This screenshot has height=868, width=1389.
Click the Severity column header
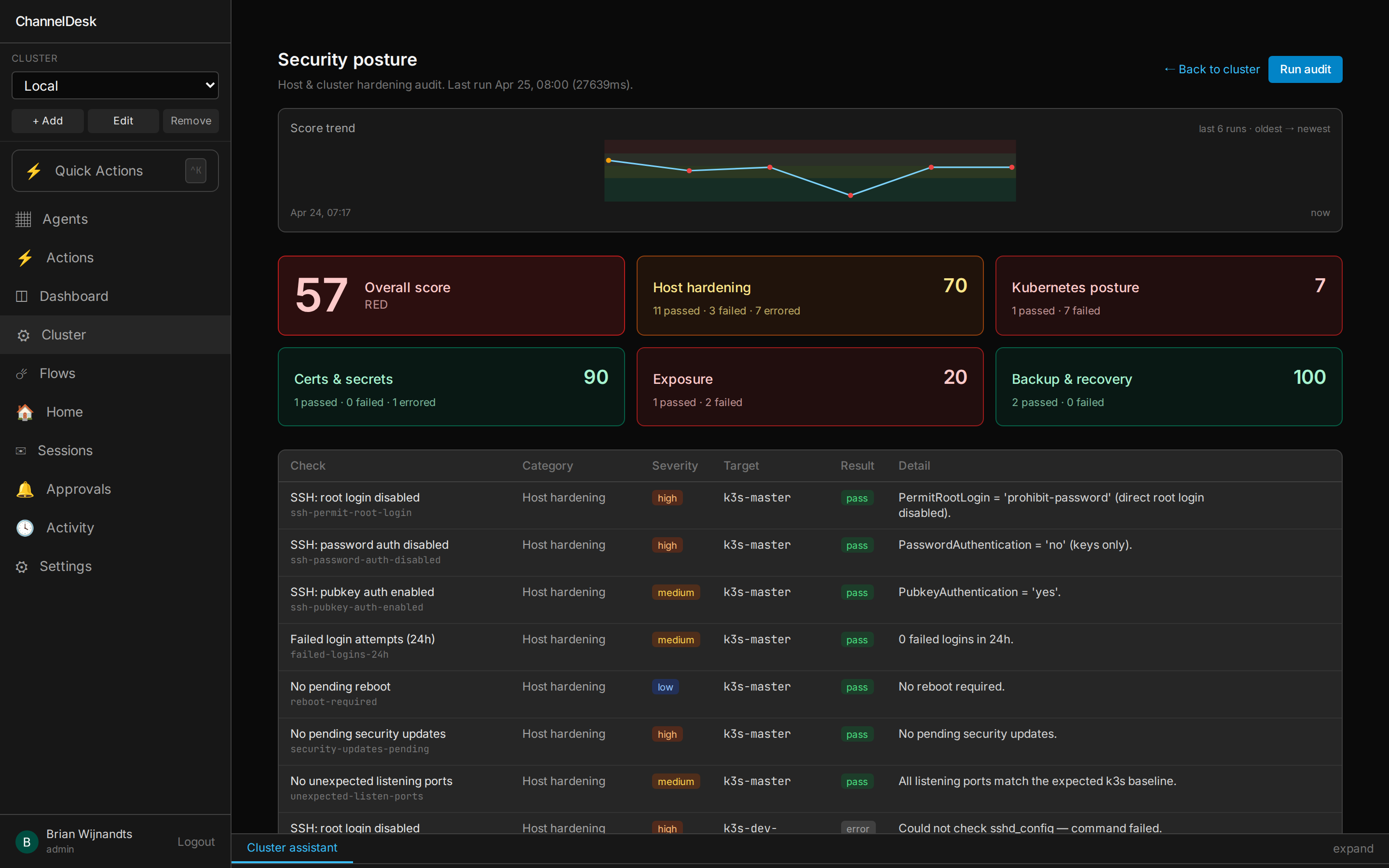tap(675, 465)
